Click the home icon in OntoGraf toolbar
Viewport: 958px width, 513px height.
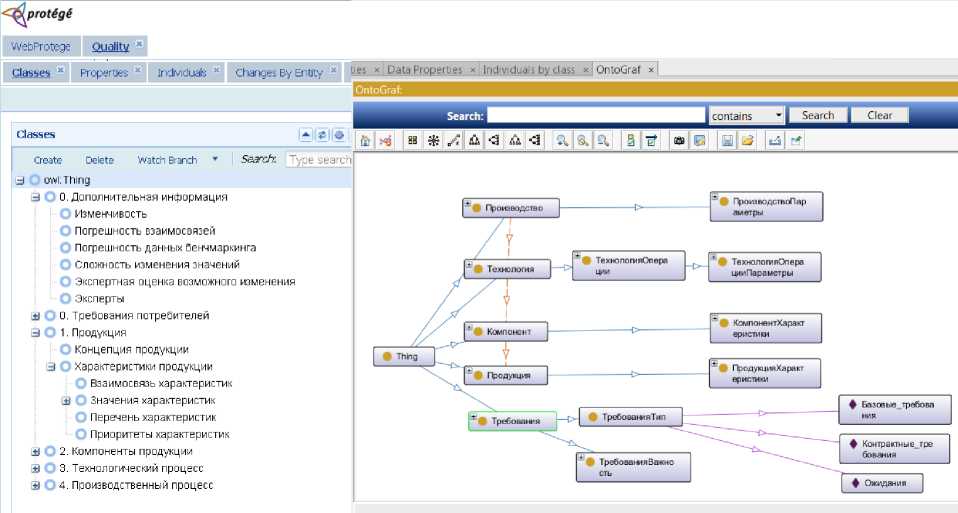(366, 141)
